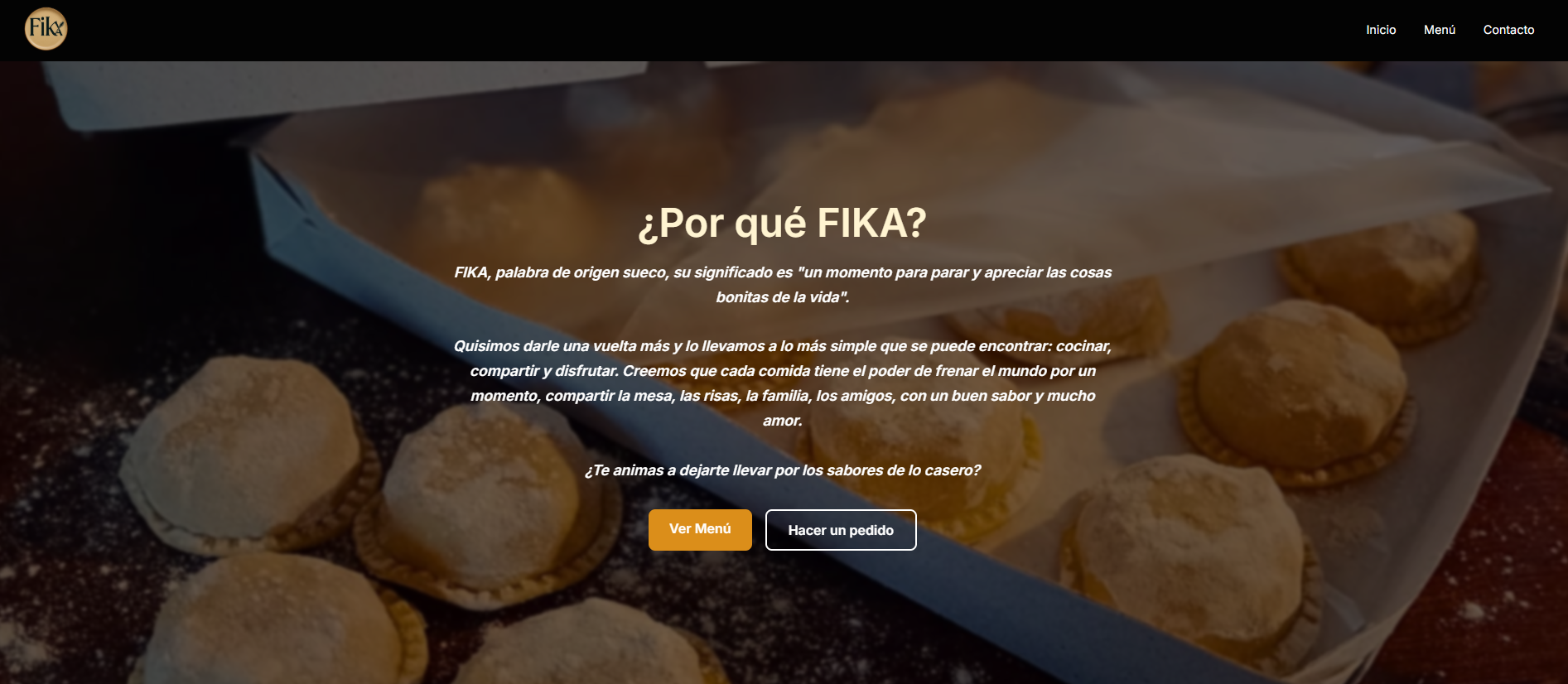Click the empanada left of Ver Menú button
1568x684 pixels.
[489, 505]
